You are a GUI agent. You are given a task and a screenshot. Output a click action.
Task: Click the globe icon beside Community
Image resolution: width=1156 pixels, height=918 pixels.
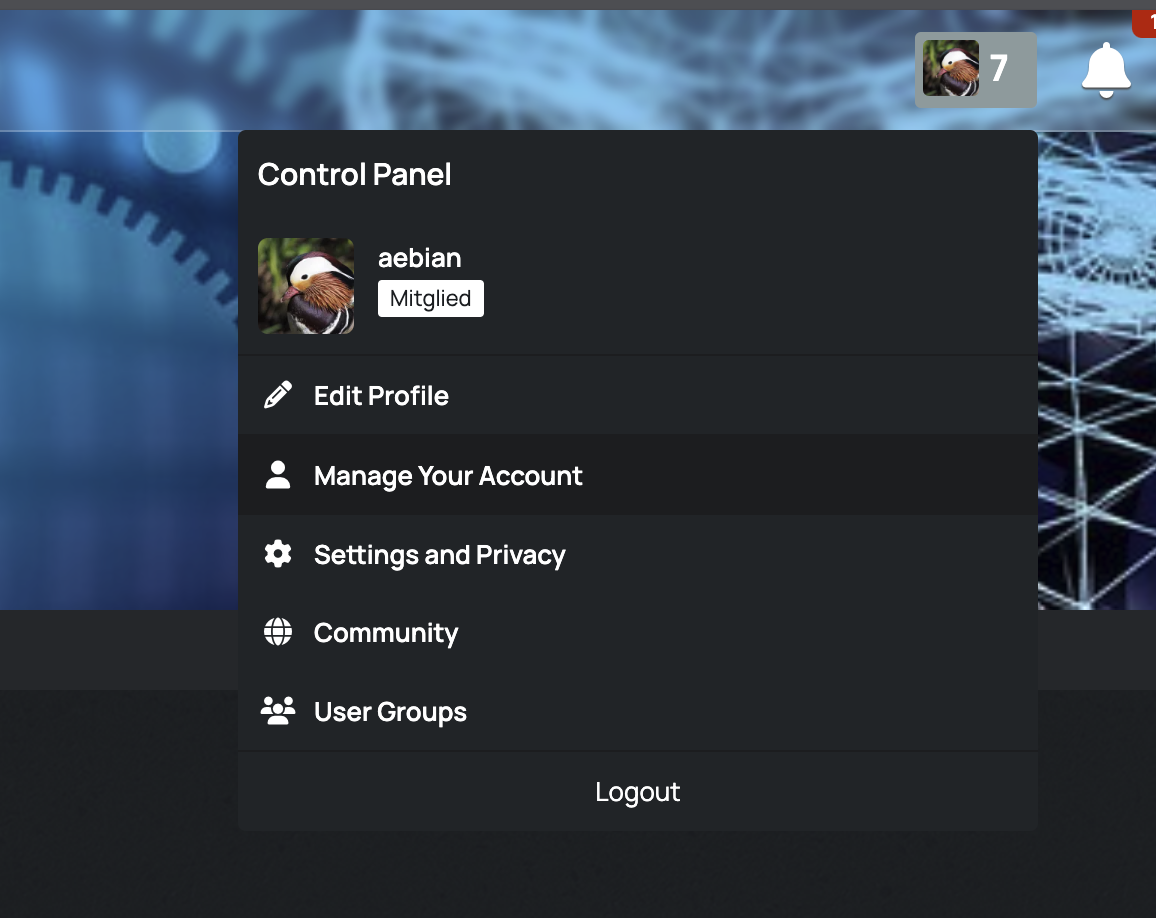(x=277, y=632)
